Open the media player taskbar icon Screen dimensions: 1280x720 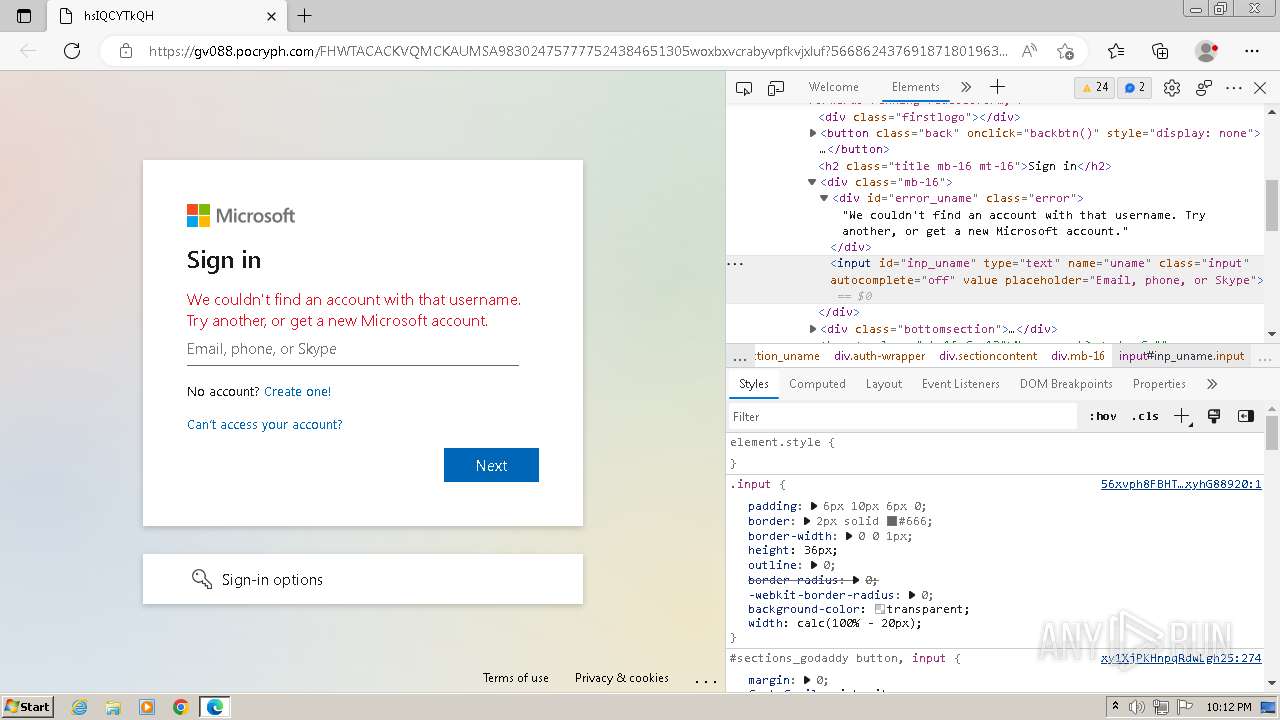point(147,707)
